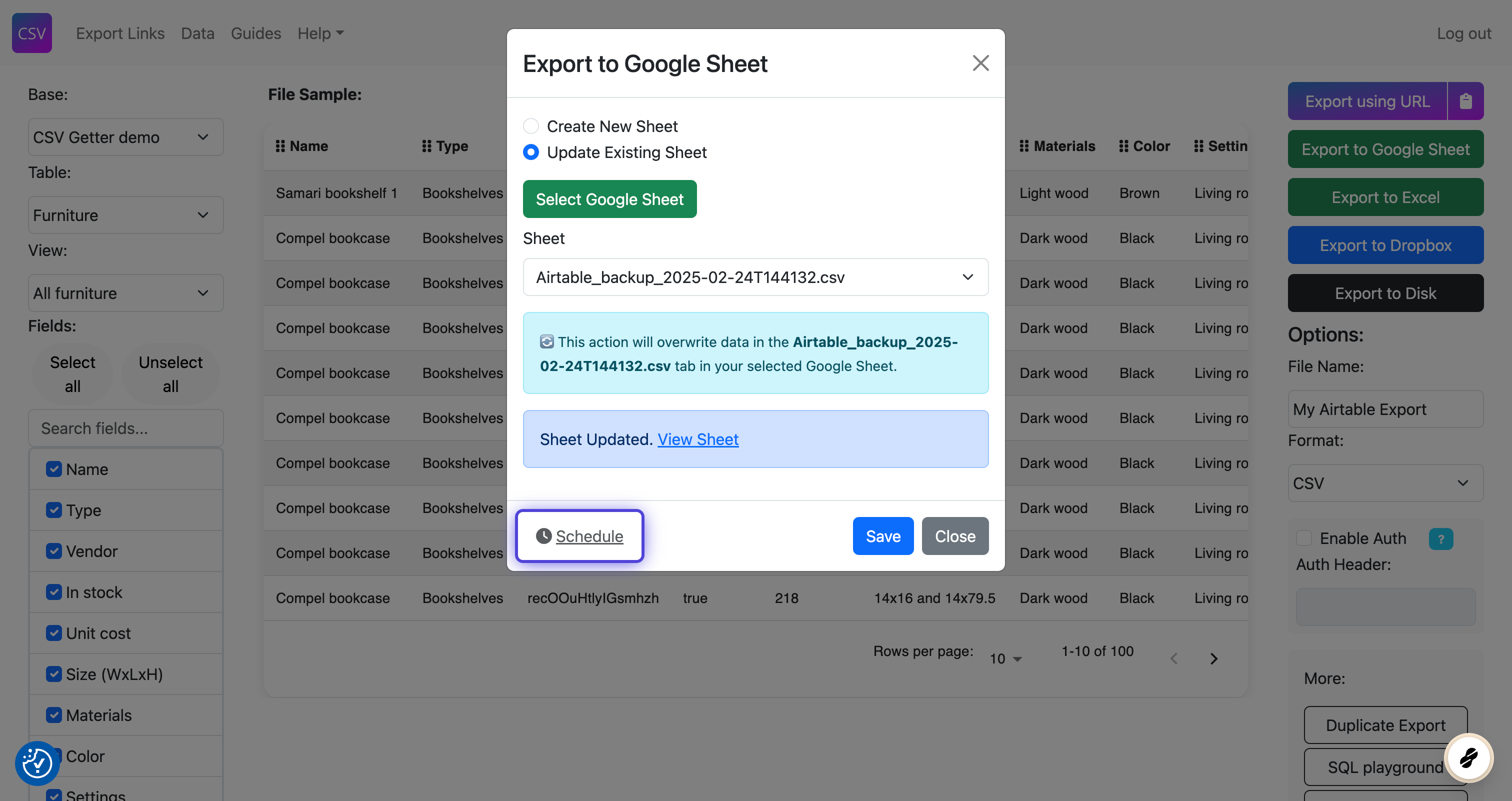
Task: Open rows per page selector
Action: coord(1005,658)
